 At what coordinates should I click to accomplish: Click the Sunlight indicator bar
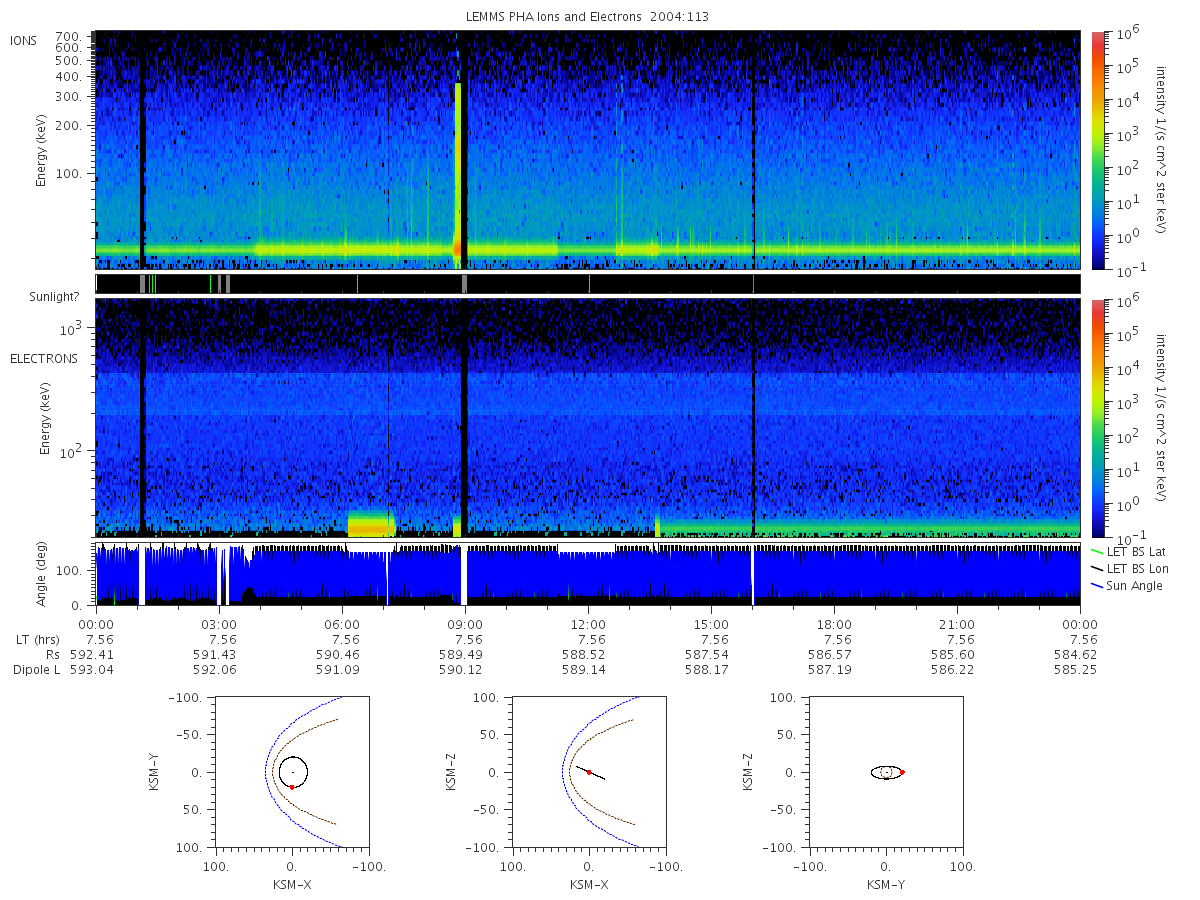(588, 284)
